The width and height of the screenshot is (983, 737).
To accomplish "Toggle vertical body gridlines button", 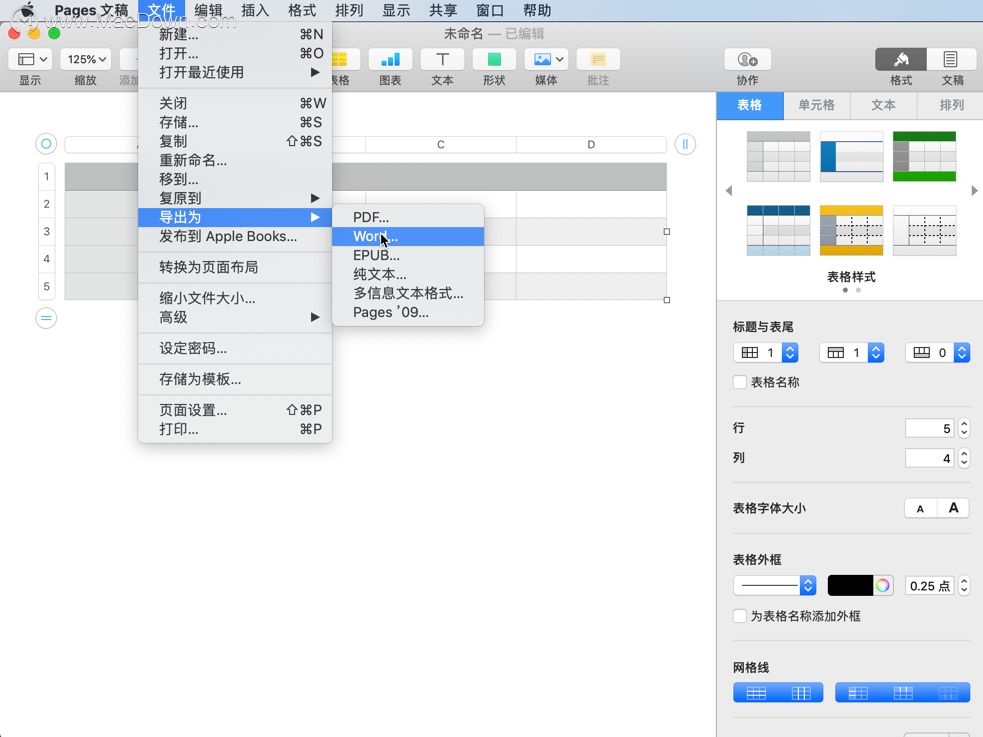I will coord(801,693).
